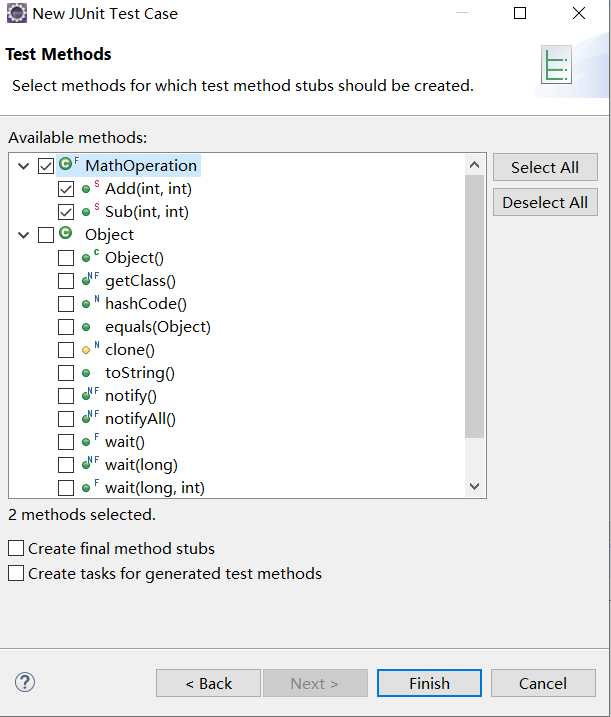Click the wait(long) method icon
611x717 pixels.
pos(90,464)
